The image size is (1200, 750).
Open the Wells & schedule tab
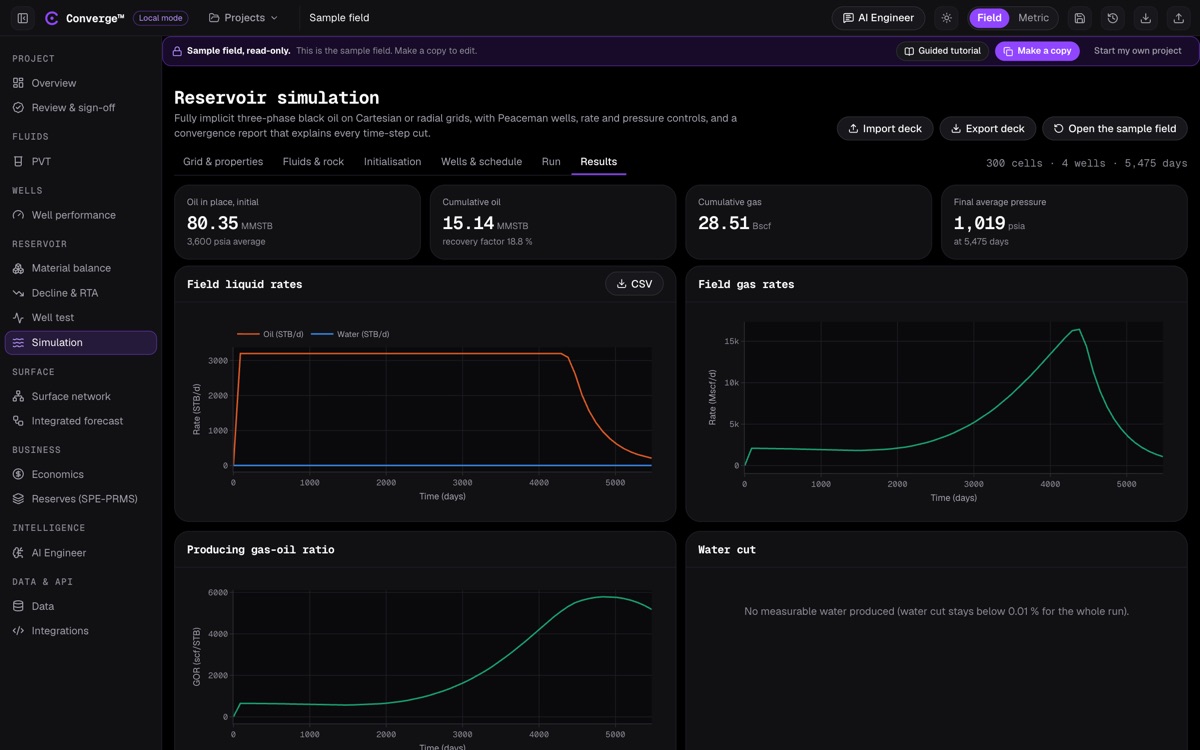point(481,162)
